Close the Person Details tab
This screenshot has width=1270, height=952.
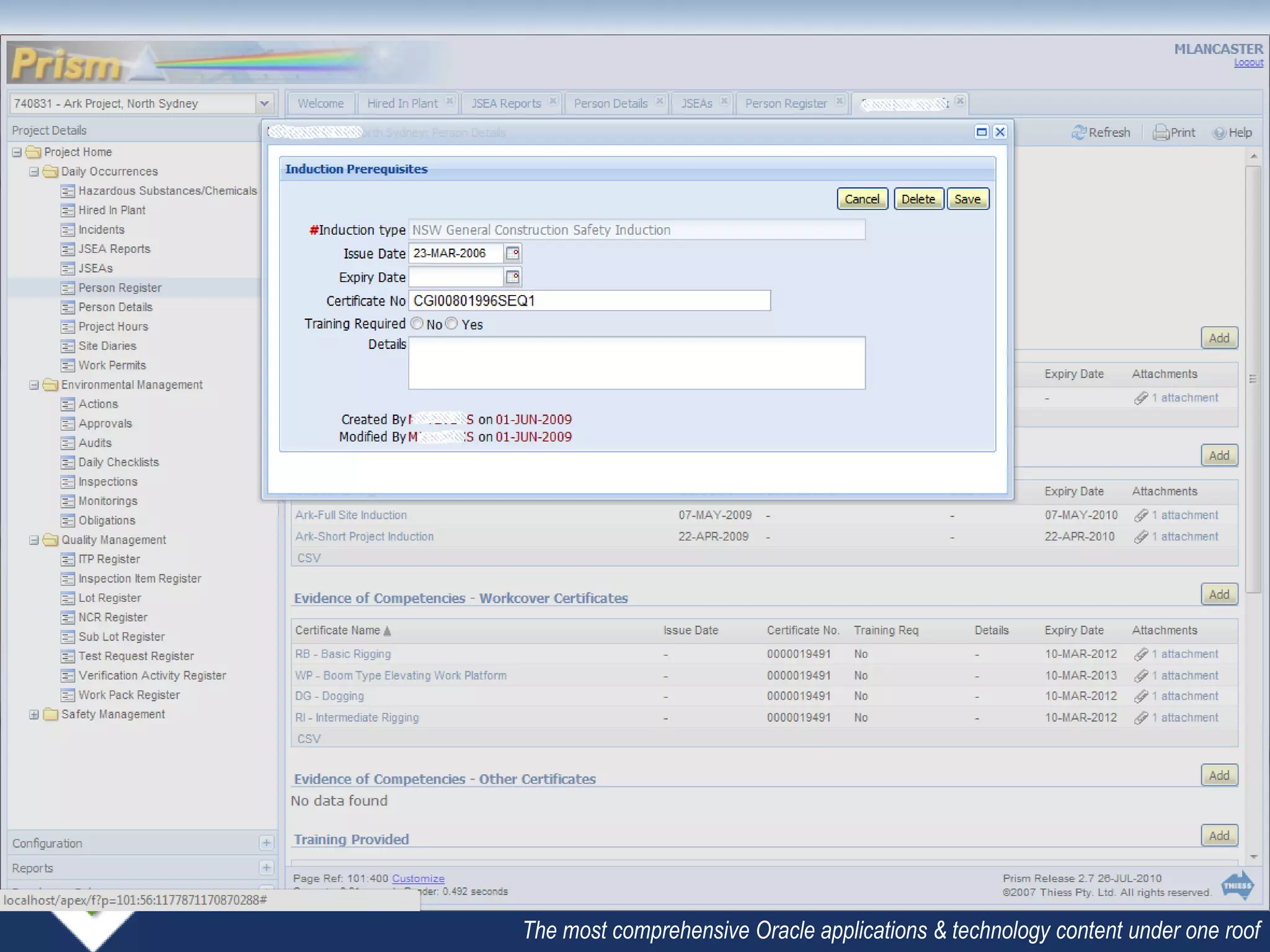coord(660,101)
